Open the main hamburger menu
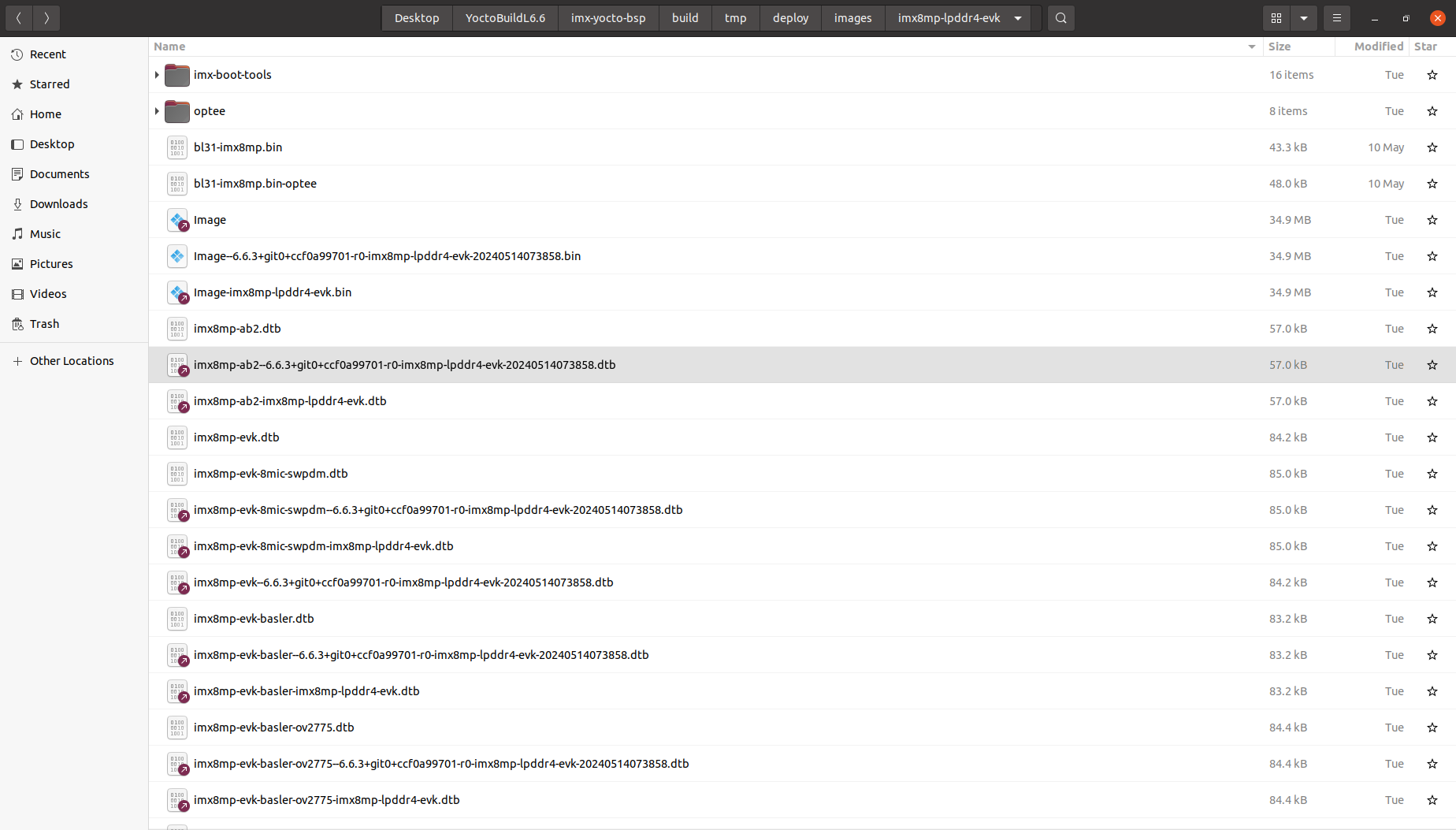1456x830 pixels. (1337, 17)
